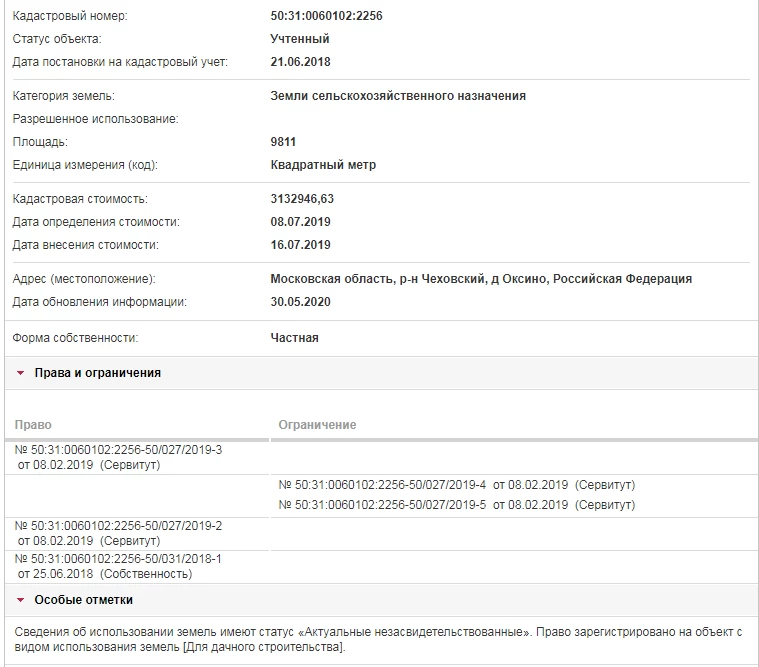Image resolution: width=759 pixels, height=667 pixels.
Task: Collapse the Права и ограничения section arrow
Action: pyautogui.click(x=20, y=373)
